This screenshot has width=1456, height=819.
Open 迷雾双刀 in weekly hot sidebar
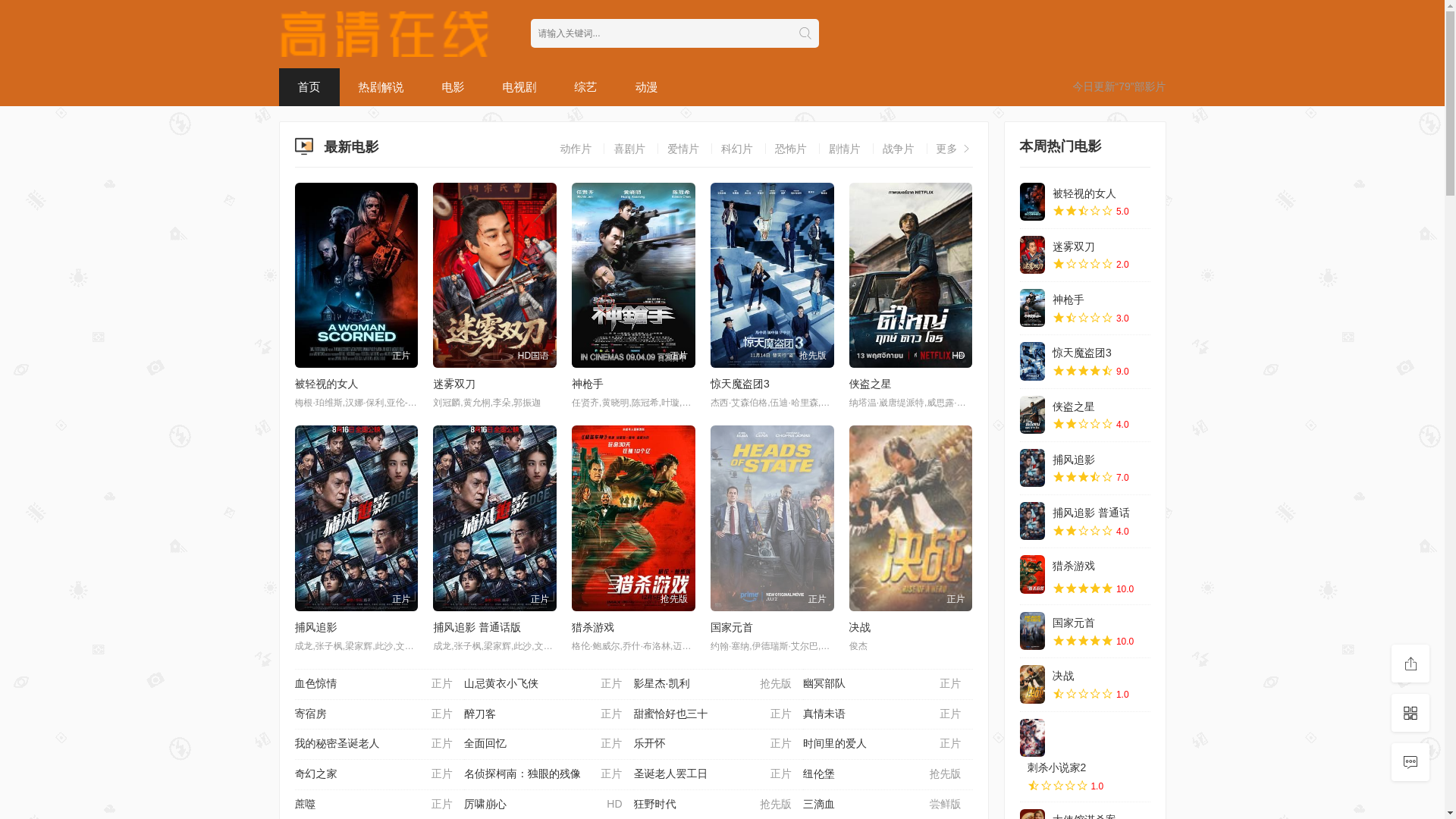tap(1074, 247)
